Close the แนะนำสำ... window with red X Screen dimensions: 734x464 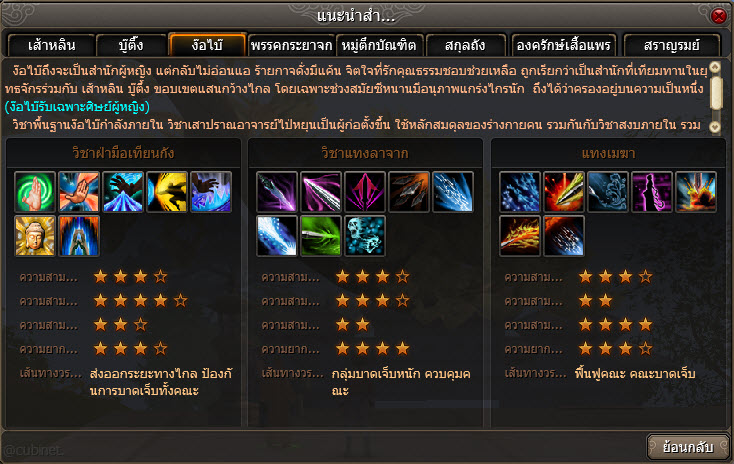pos(719,16)
